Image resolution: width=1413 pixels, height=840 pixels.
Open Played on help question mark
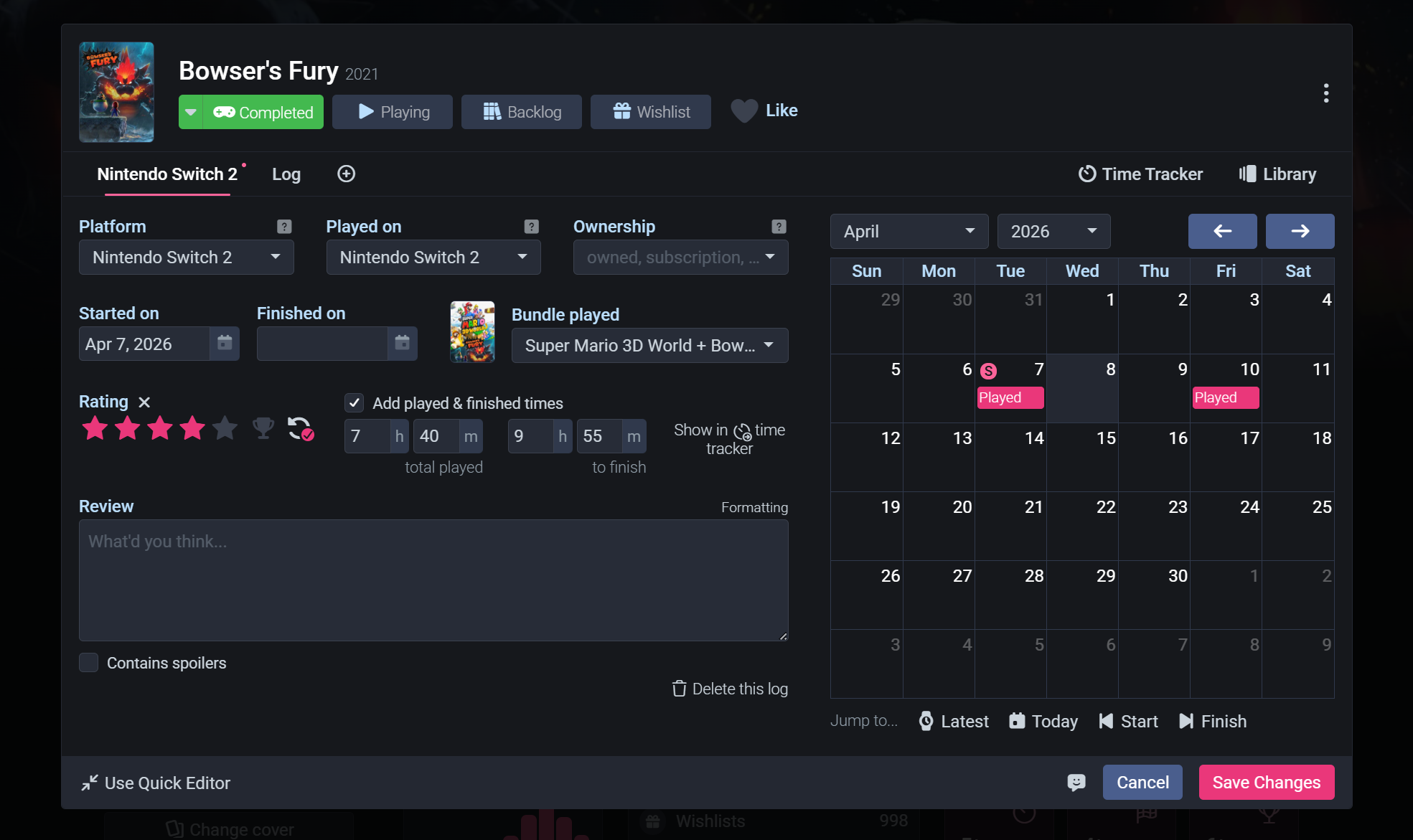[532, 227]
